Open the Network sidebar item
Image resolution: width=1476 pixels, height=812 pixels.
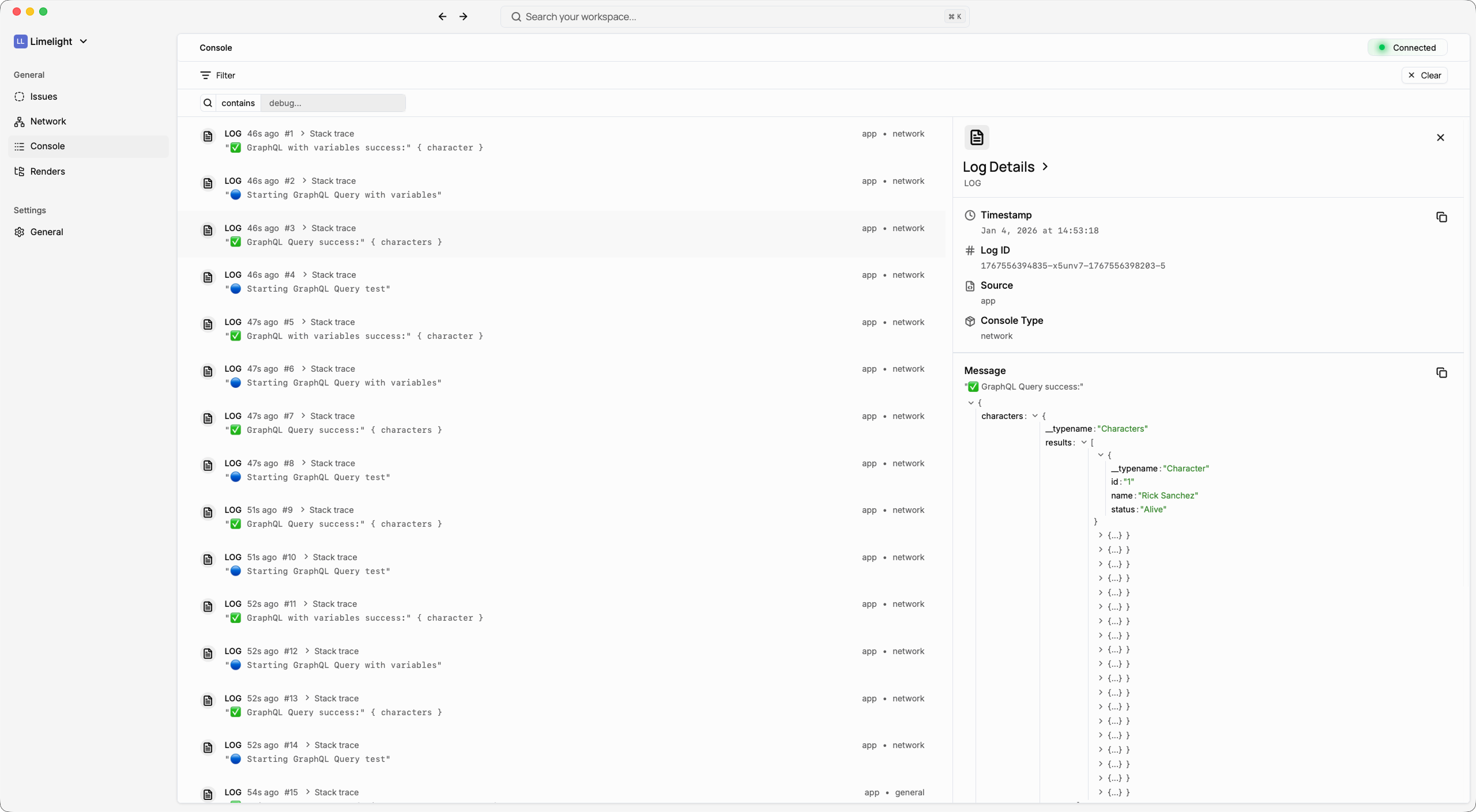88,121
